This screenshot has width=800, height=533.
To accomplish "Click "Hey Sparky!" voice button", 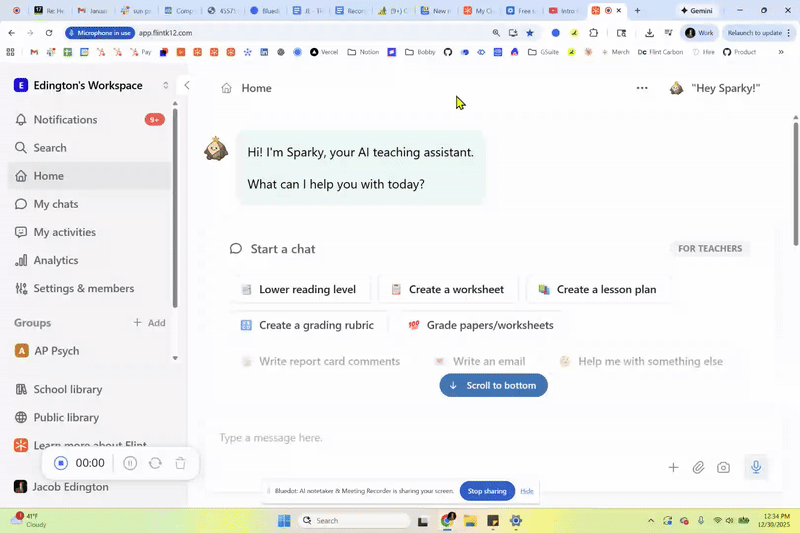I will 715,88.
